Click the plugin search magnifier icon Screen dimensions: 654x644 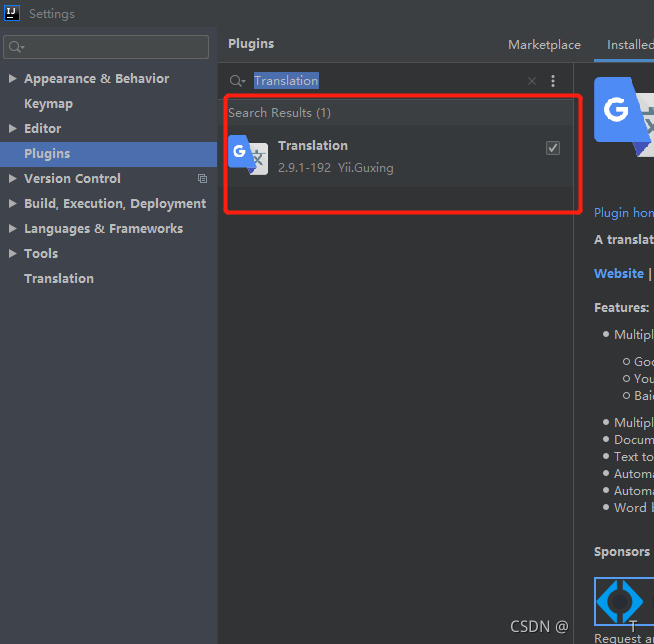pos(237,80)
